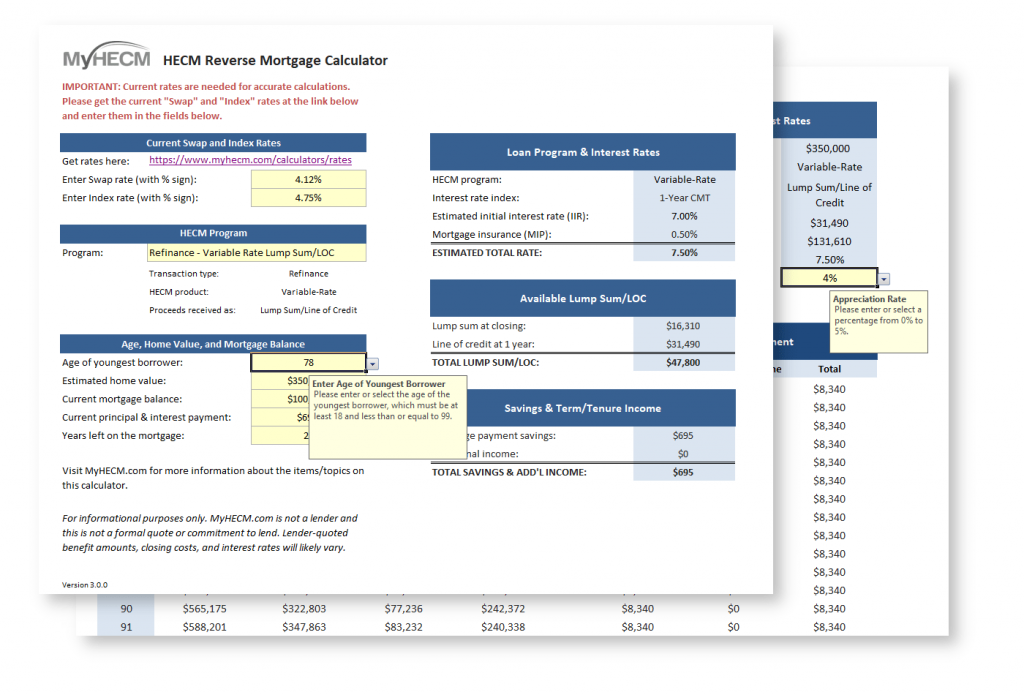Click the 'Available Lump Sum/LOC' header

click(583, 299)
